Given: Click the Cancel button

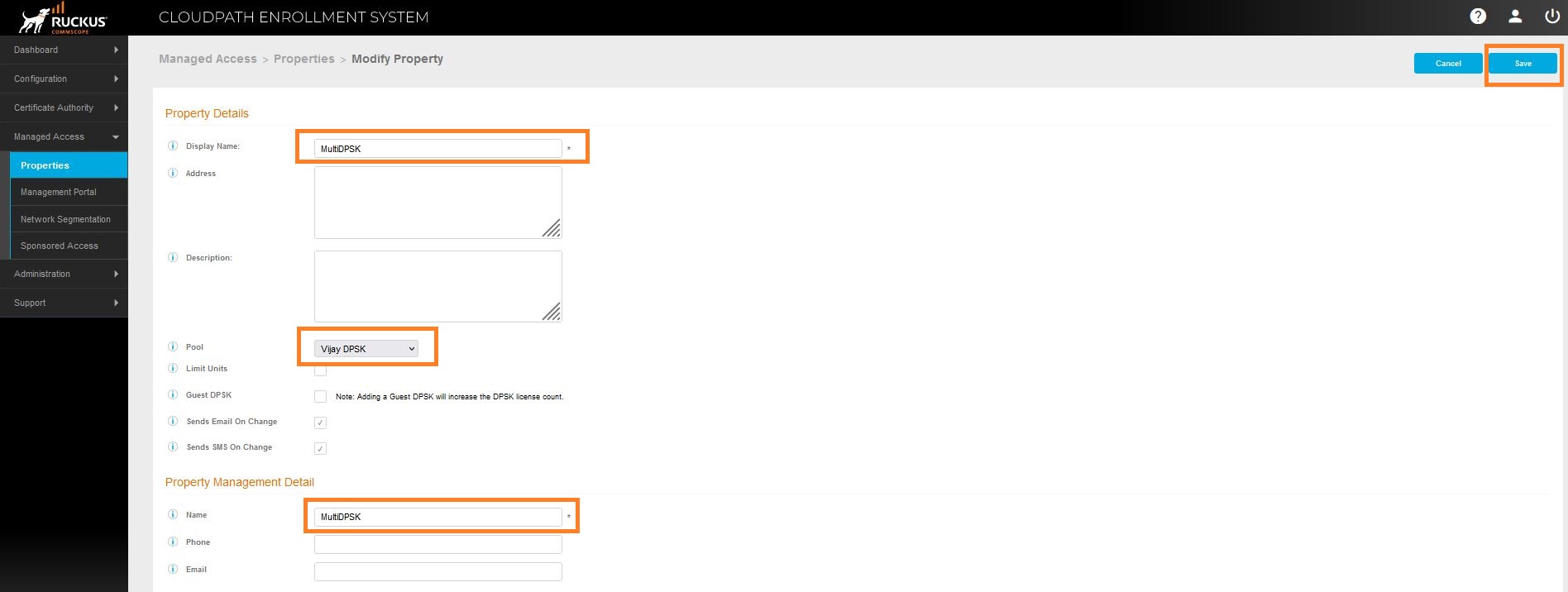Looking at the screenshot, I should [1448, 63].
